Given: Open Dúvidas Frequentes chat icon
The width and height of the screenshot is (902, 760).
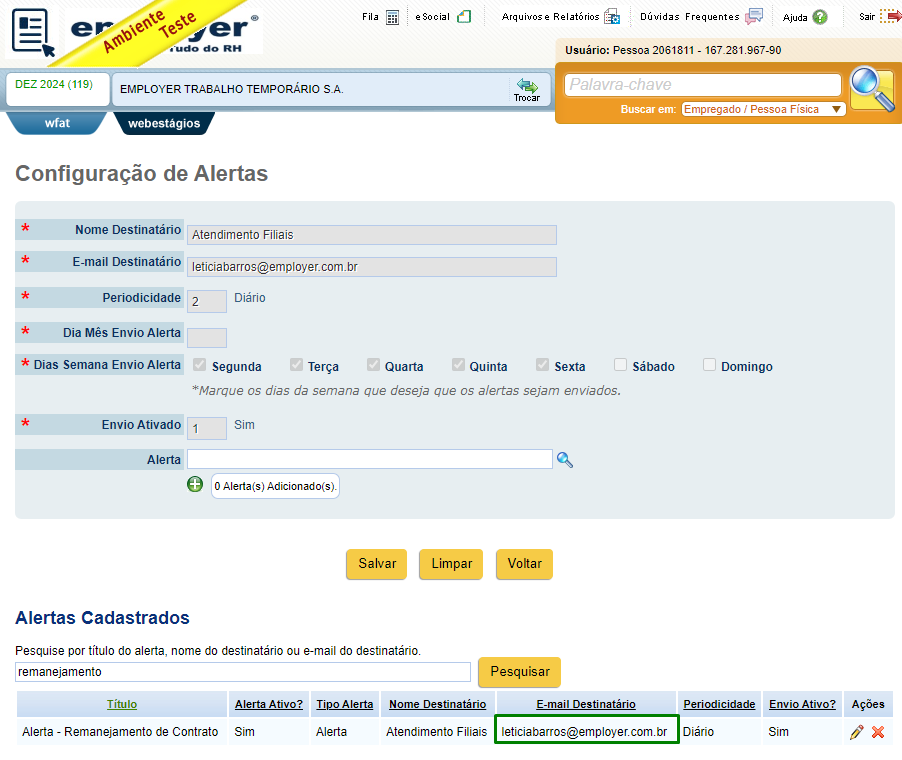Looking at the screenshot, I should (x=754, y=17).
